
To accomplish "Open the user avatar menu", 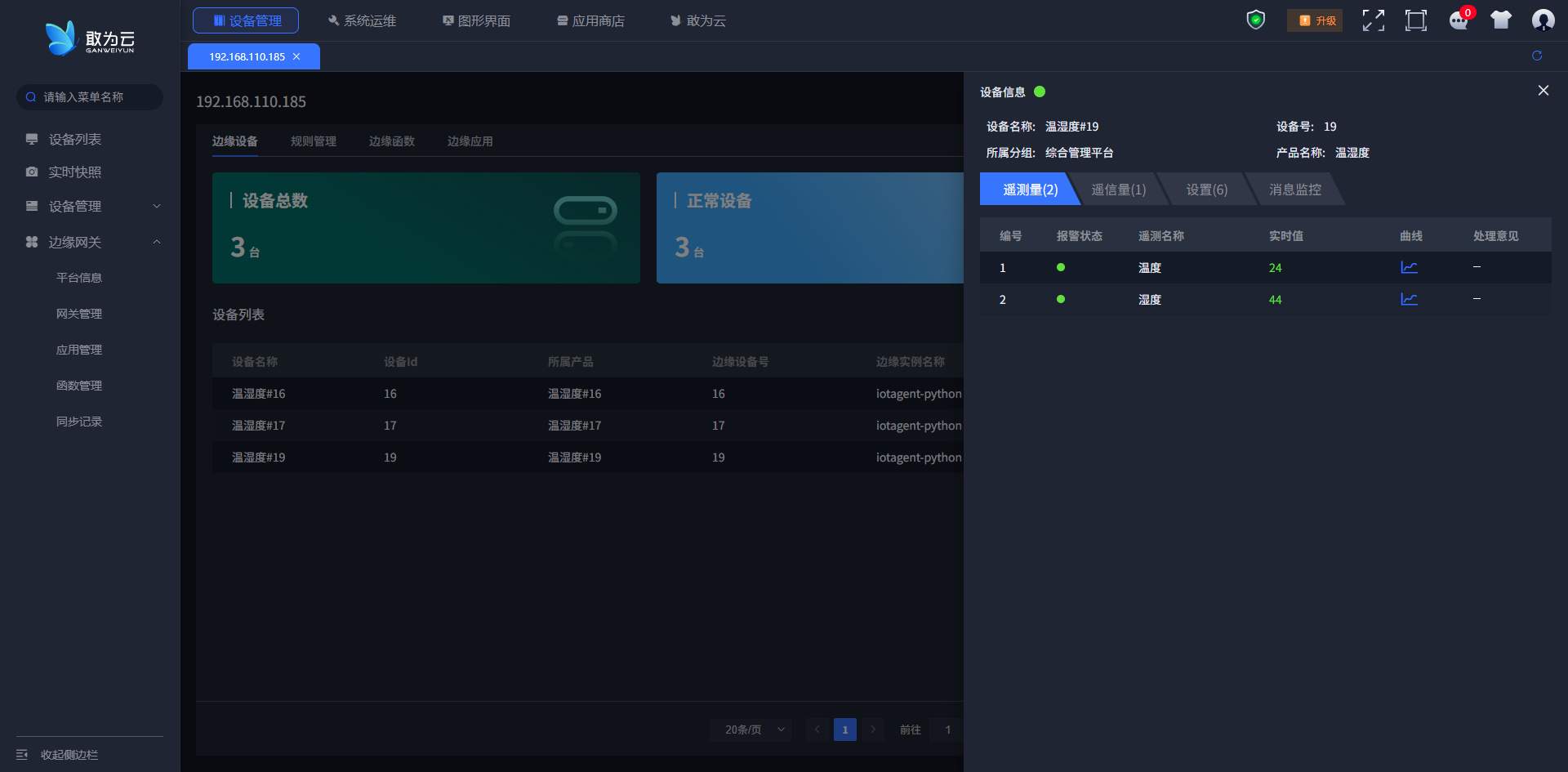I will [1543, 20].
